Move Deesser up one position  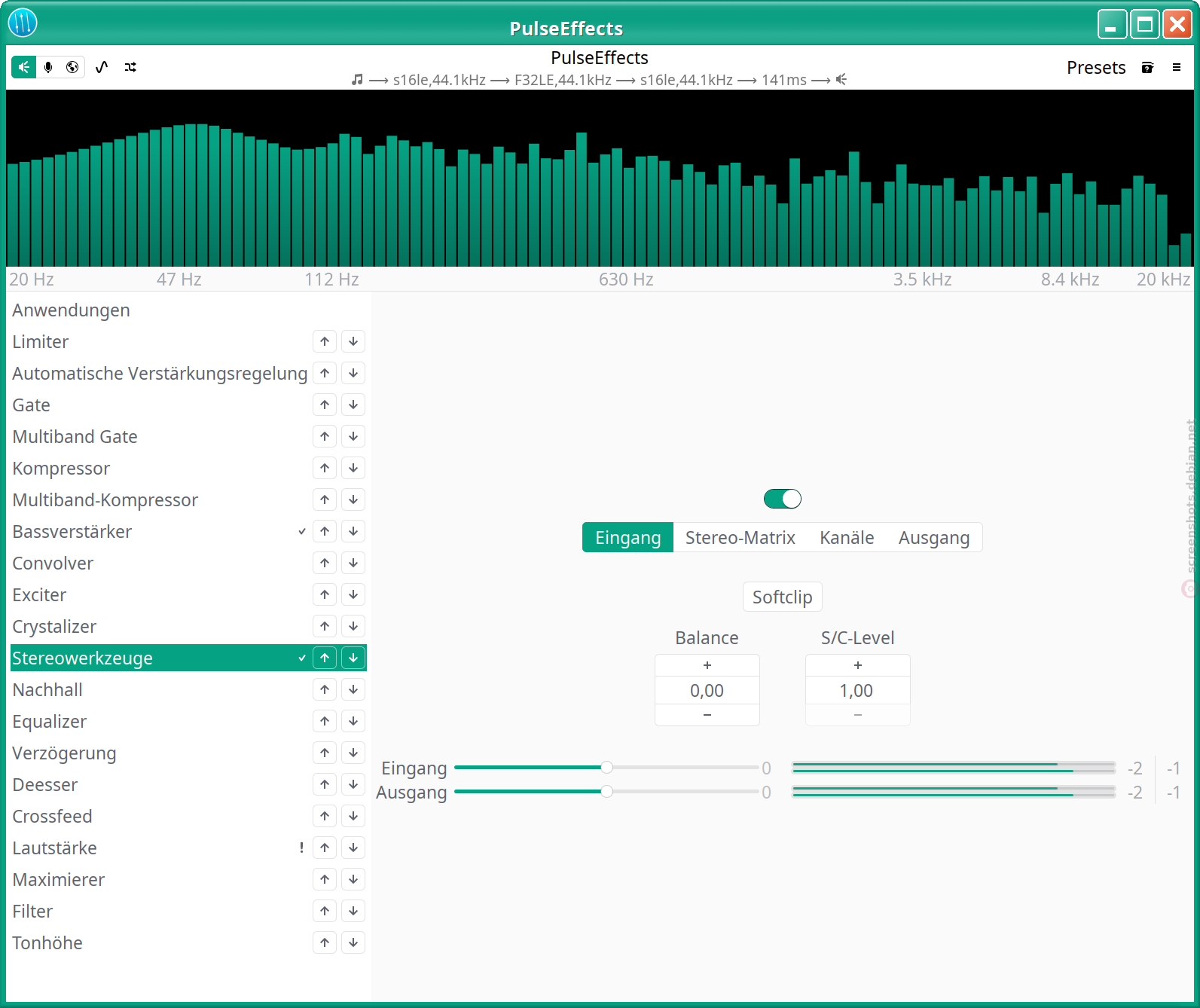[325, 784]
